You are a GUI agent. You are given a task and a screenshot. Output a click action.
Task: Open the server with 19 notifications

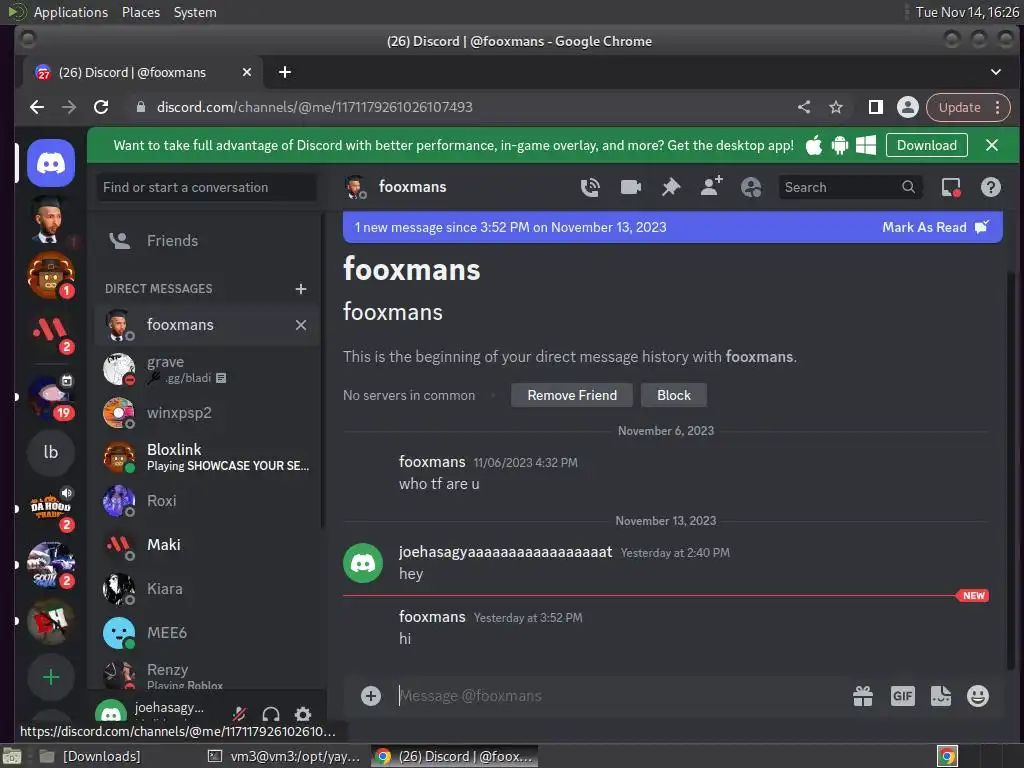click(50, 396)
